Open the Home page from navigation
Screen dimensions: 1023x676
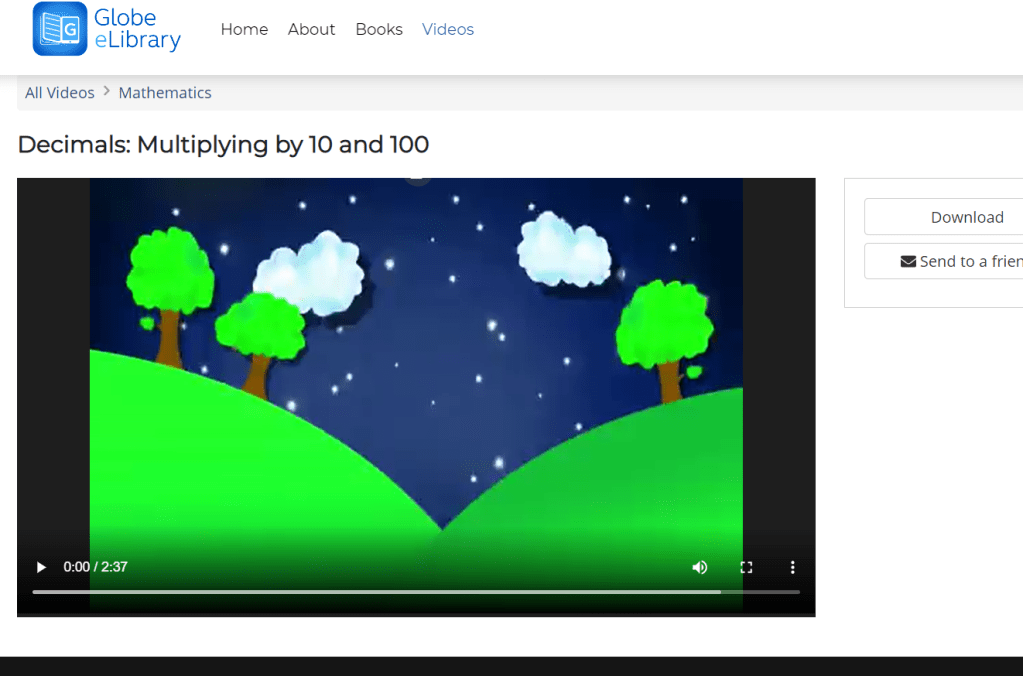[244, 29]
